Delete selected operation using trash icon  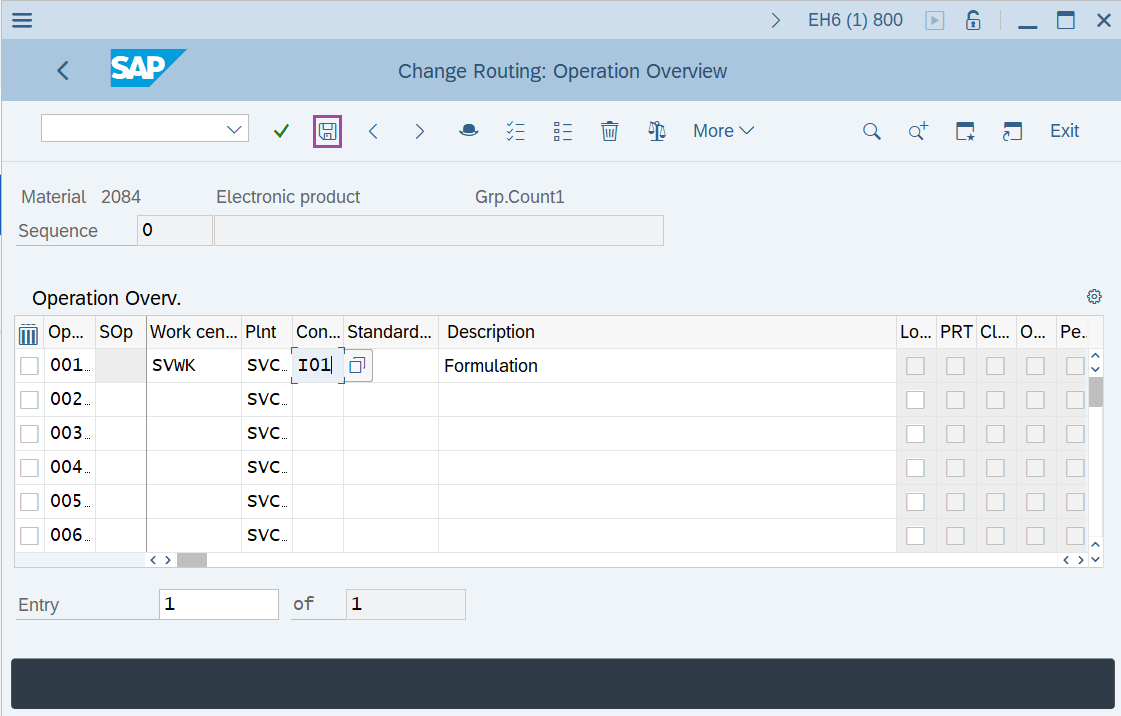(x=609, y=130)
